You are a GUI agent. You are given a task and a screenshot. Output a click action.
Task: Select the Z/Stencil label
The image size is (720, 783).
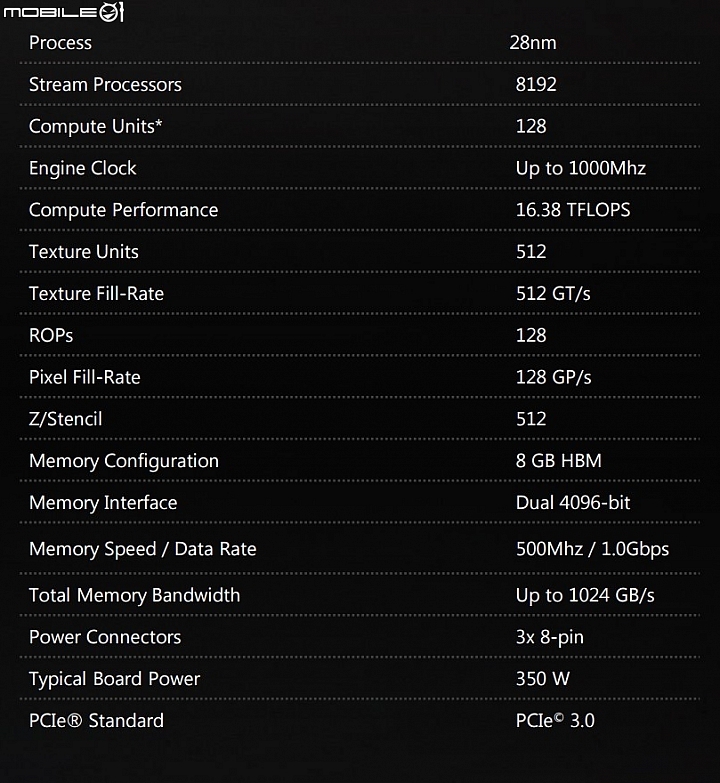tap(65, 419)
